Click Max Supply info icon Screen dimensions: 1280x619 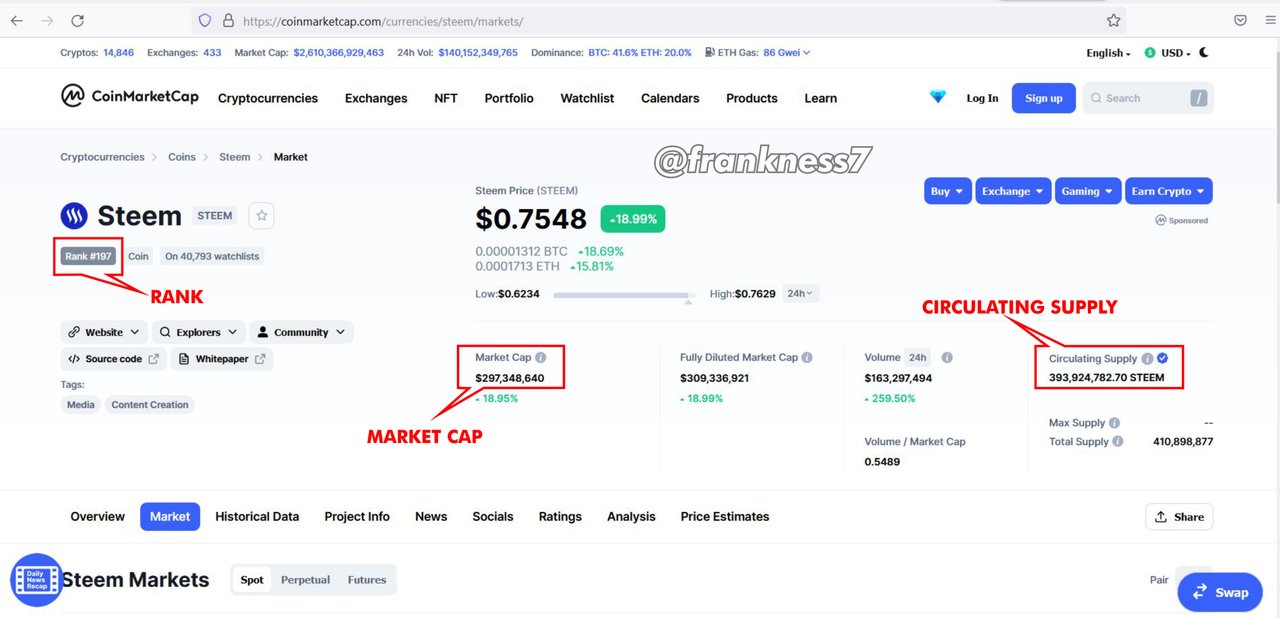(1114, 423)
